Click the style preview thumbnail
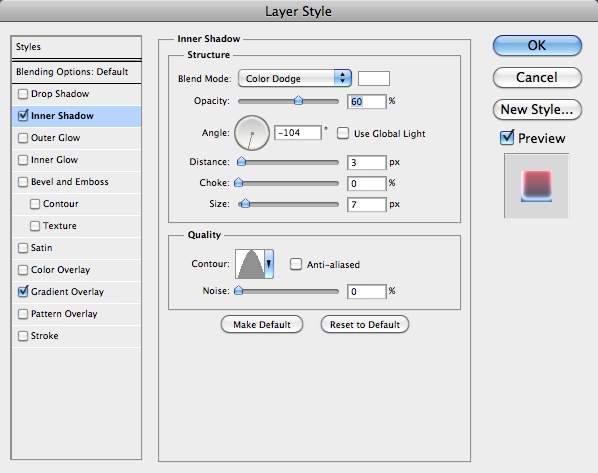The image size is (598, 473). (537, 186)
